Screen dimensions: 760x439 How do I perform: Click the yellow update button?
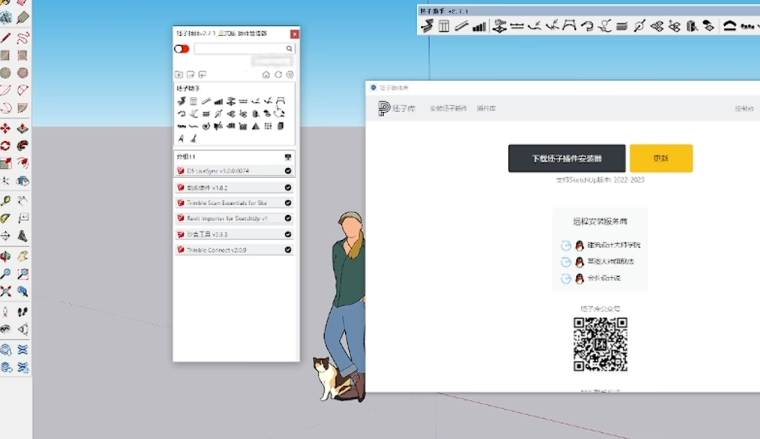click(x=661, y=158)
